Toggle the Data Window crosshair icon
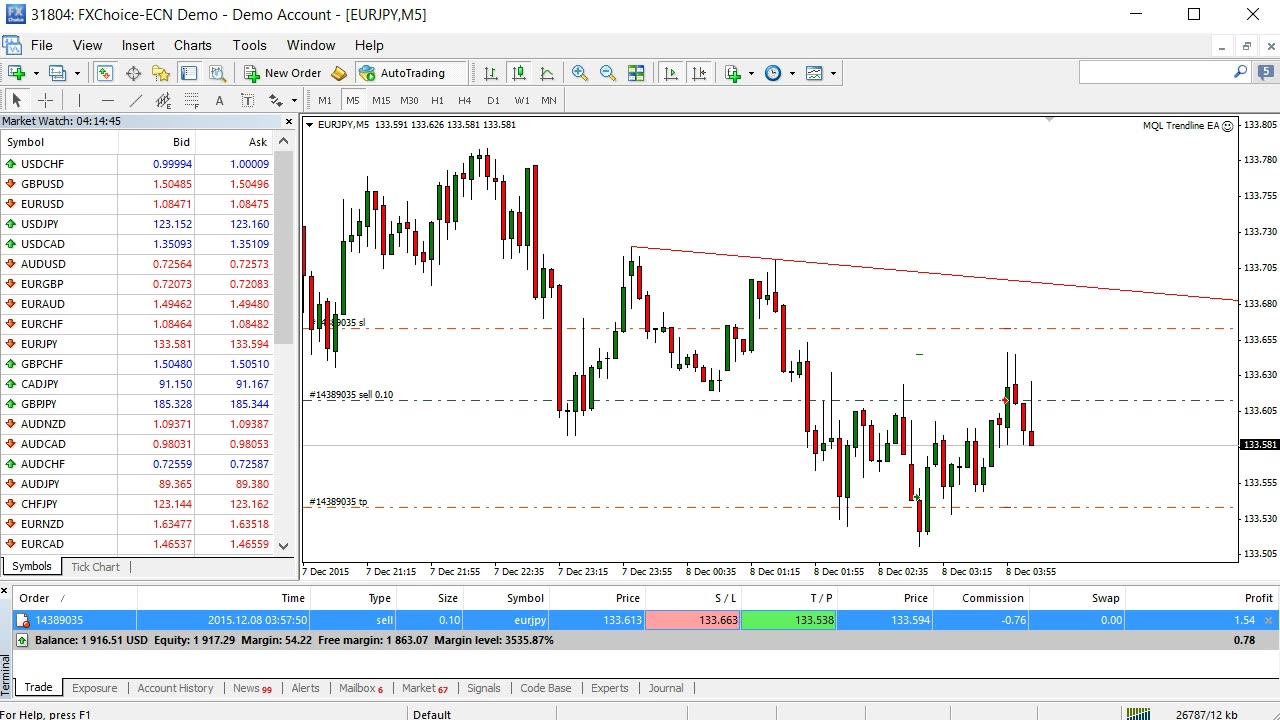Viewport: 1280px width, 720px height. [133, 73]
